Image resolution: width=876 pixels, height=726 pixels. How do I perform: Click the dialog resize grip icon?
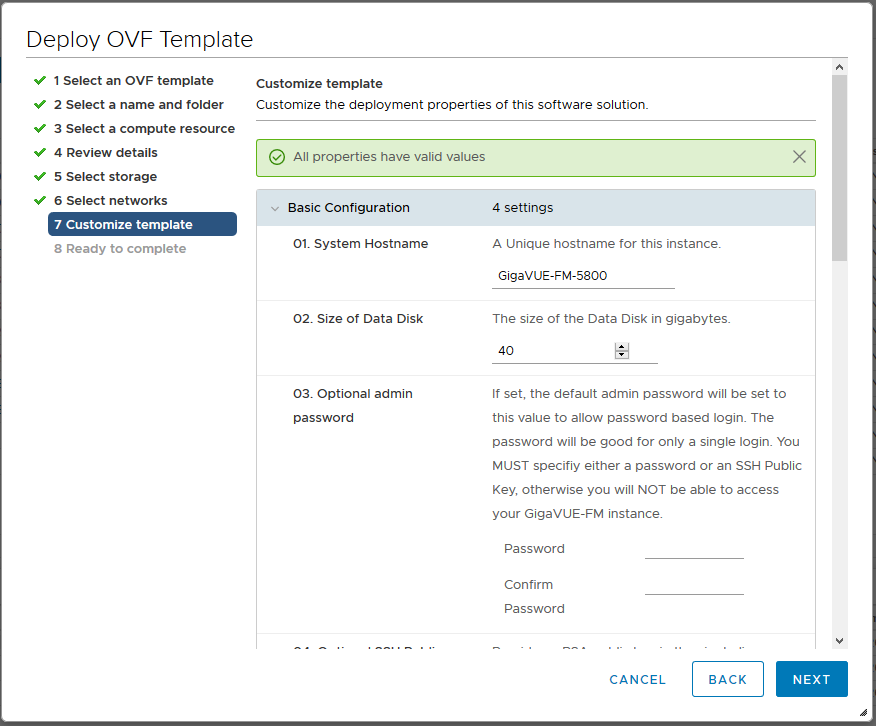[x=863, y=712]
